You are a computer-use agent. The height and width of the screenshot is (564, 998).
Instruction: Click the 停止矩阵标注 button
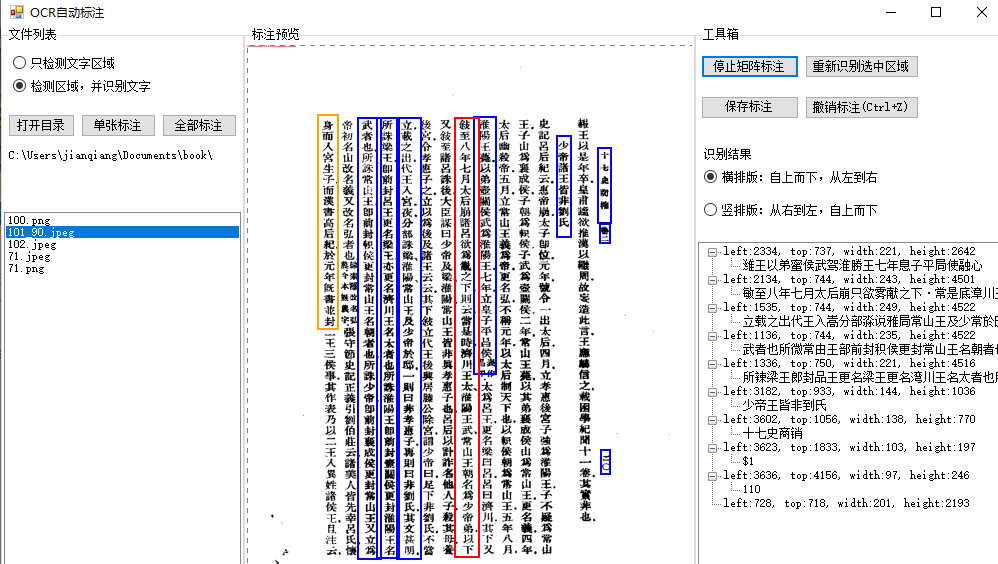click(x=750, y=66)
